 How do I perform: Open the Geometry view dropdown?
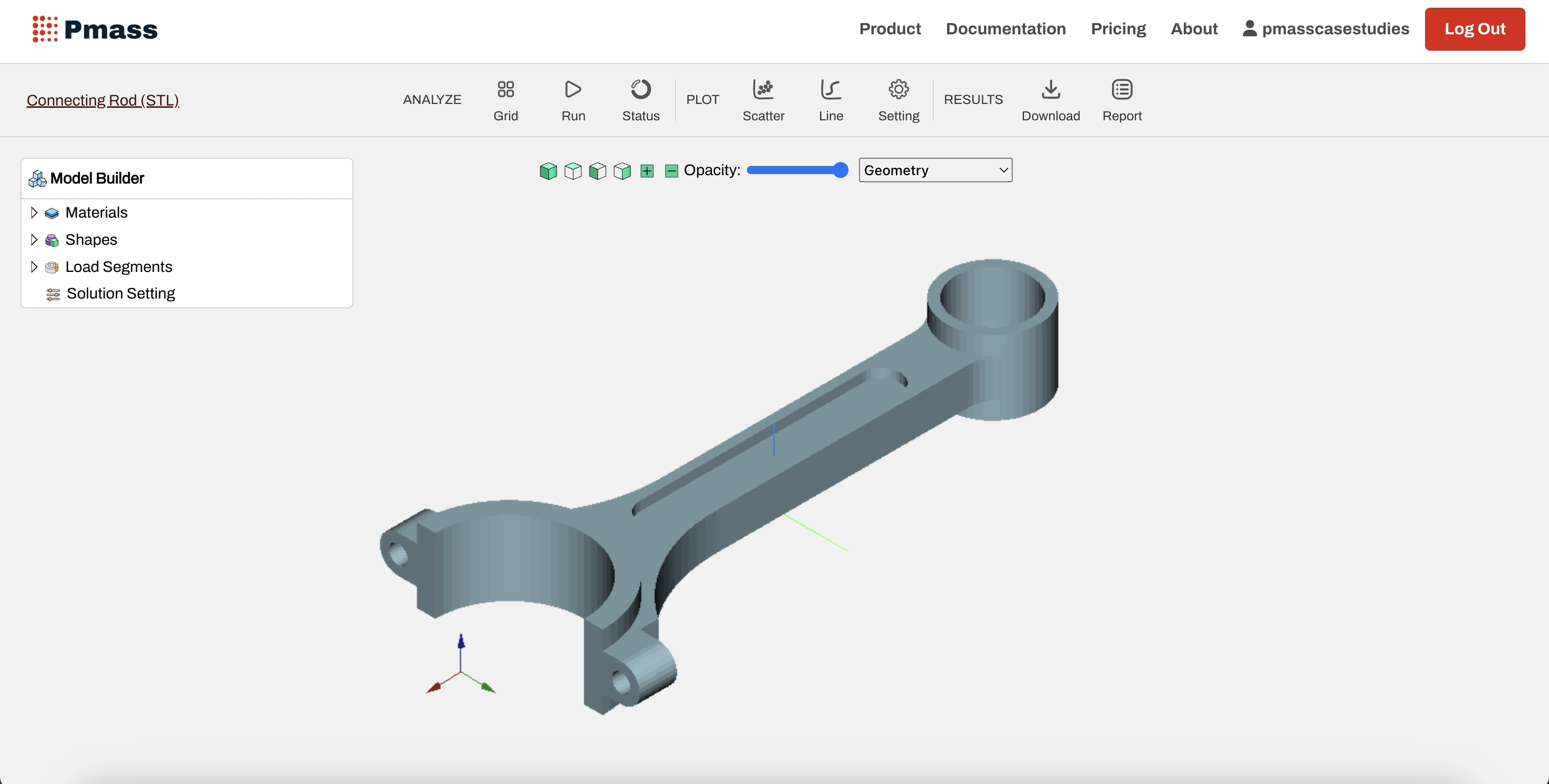tap(935, 170)
